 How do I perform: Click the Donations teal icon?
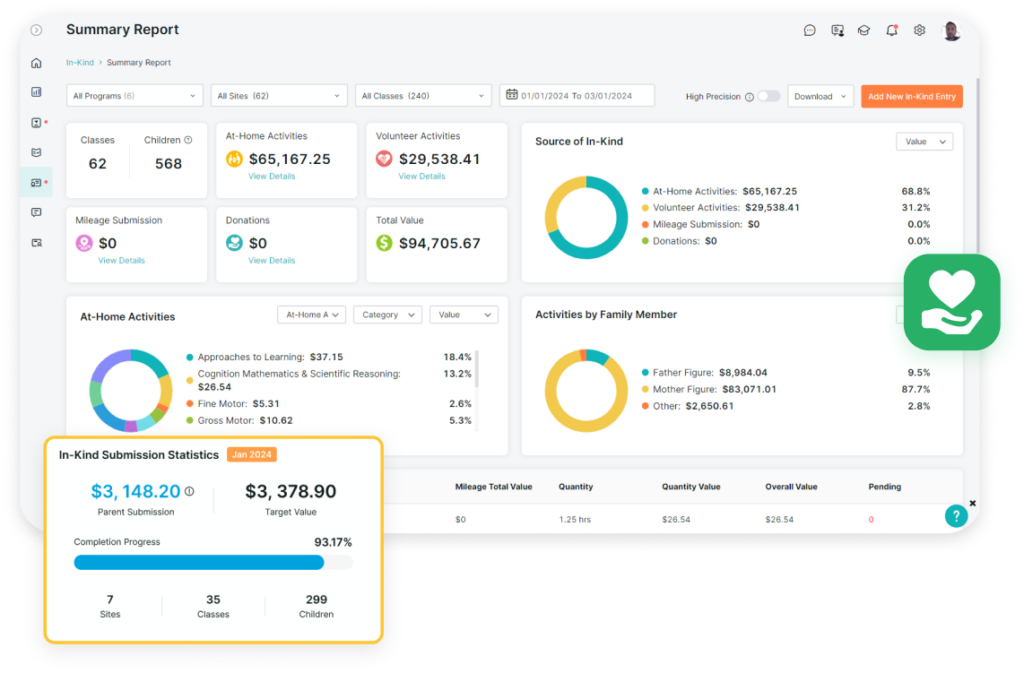coord(234,243)
